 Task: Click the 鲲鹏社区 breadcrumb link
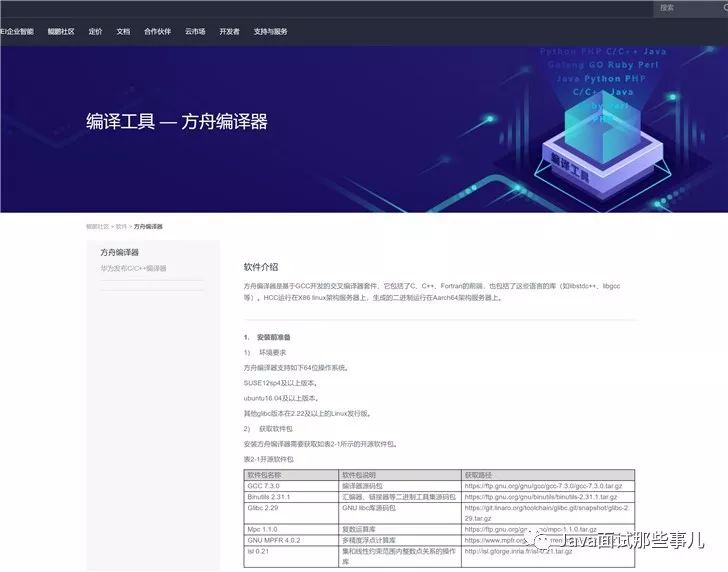(97, 227)
